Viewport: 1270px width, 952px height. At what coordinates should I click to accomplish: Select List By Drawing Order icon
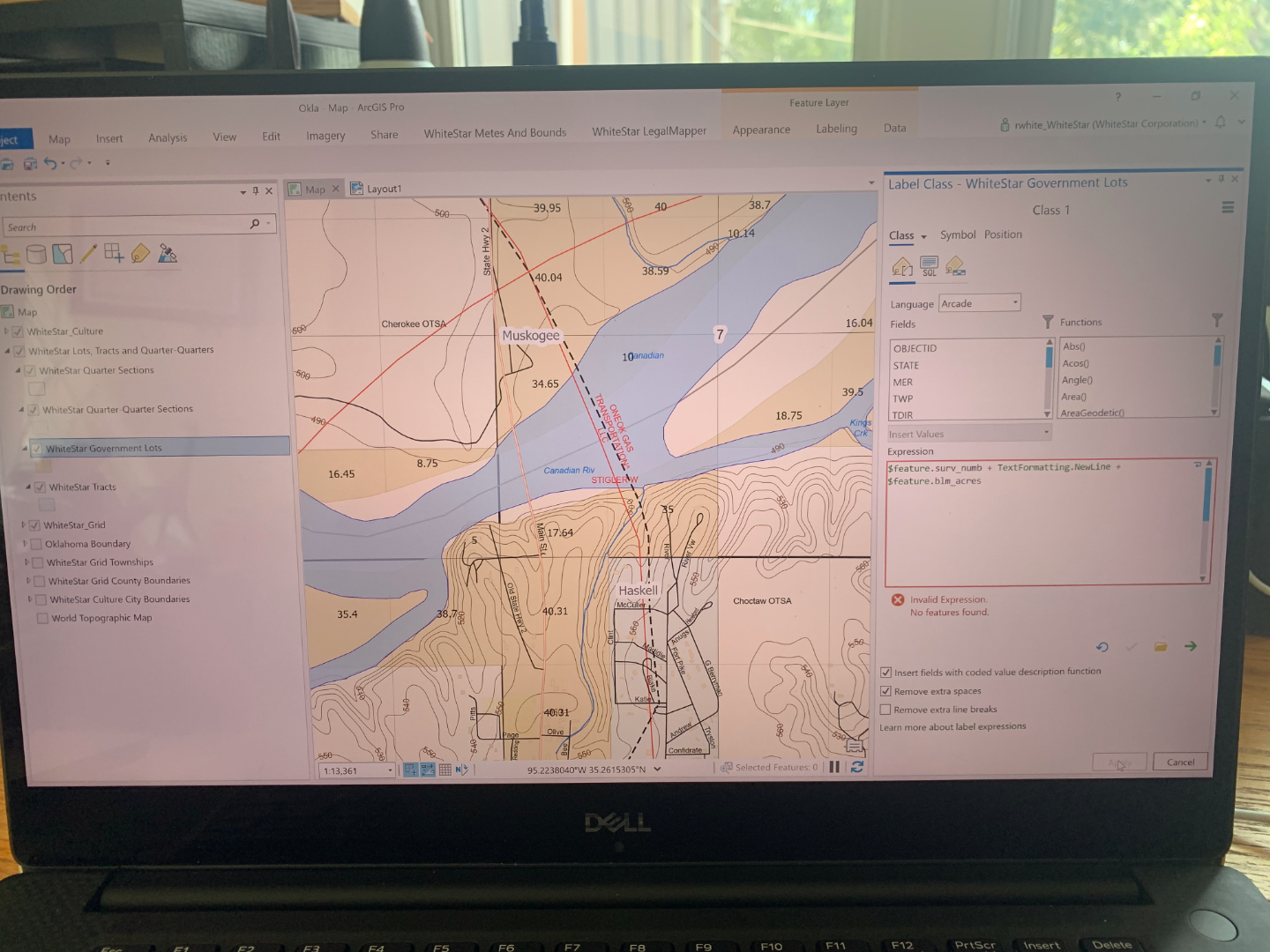11,256
